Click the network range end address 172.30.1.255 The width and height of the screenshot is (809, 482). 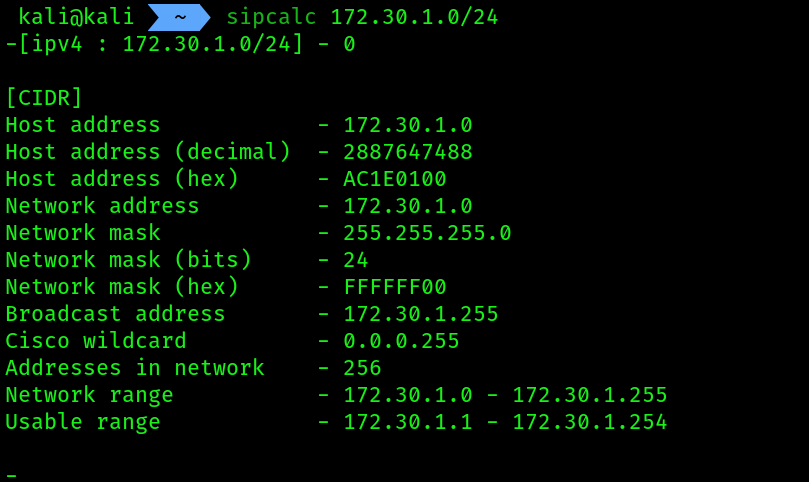(x=590, y=395)
